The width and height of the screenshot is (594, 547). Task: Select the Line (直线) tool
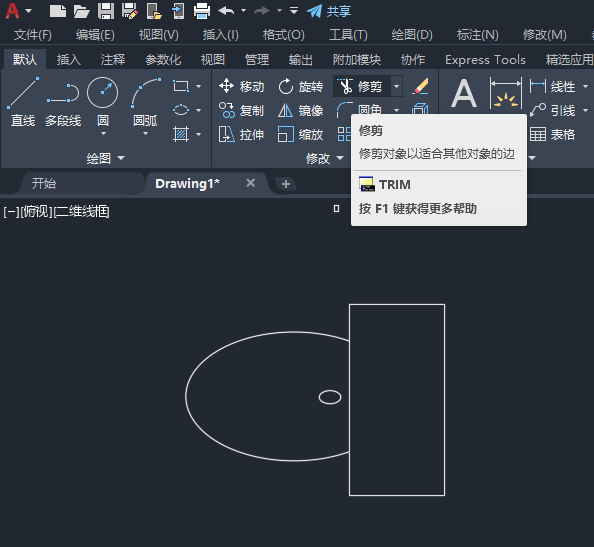tap(23, 102)
